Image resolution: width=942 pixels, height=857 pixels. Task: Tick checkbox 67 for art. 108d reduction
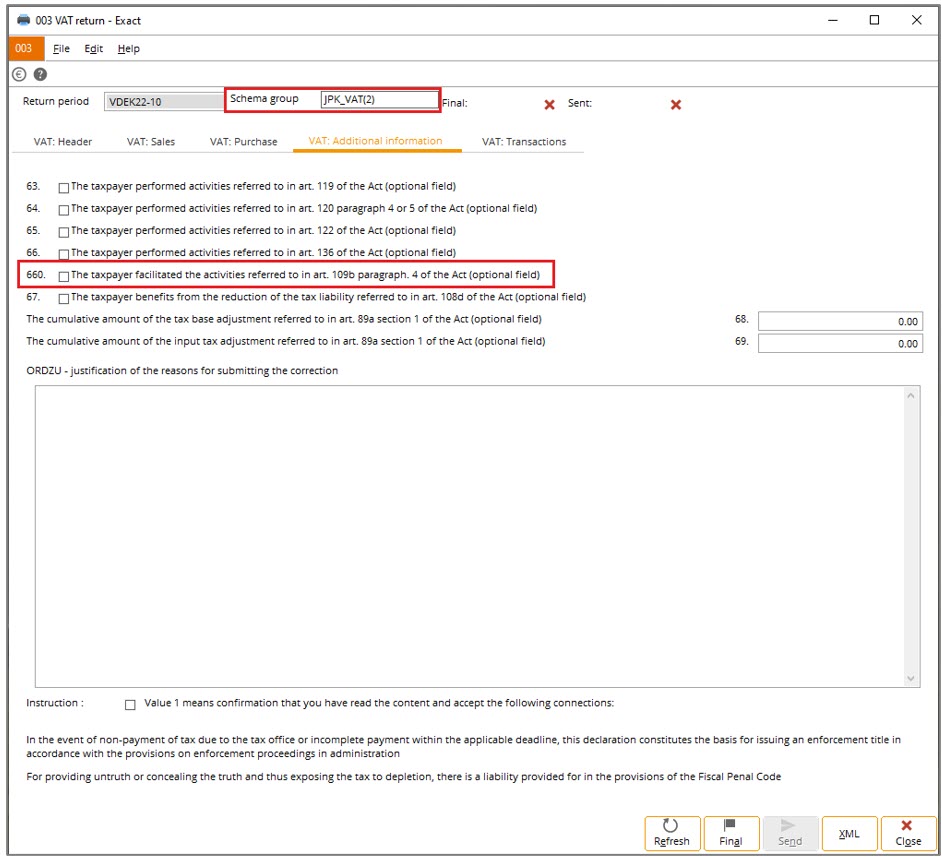[64, 298]
